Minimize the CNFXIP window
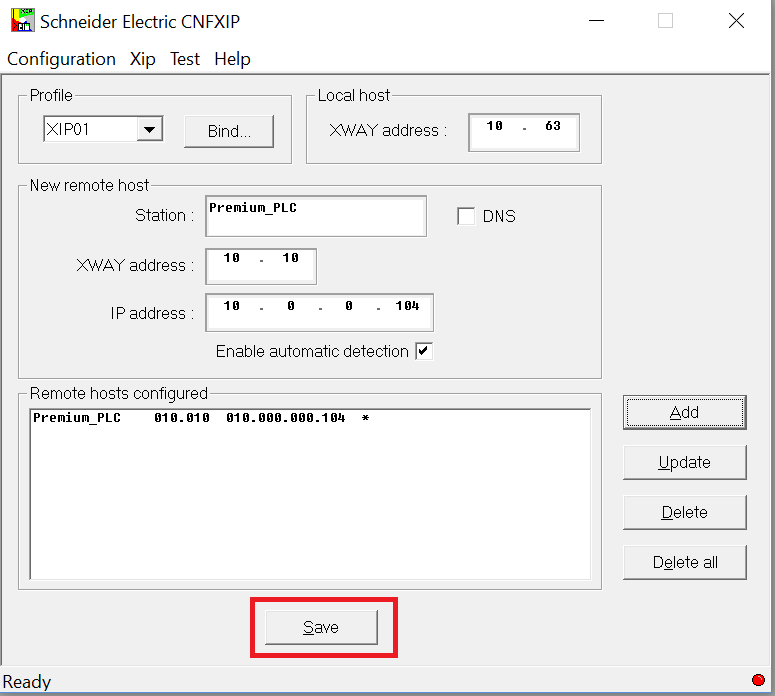Screen dimensions: 775x696 pyautogui.click(x=597, y=21)
